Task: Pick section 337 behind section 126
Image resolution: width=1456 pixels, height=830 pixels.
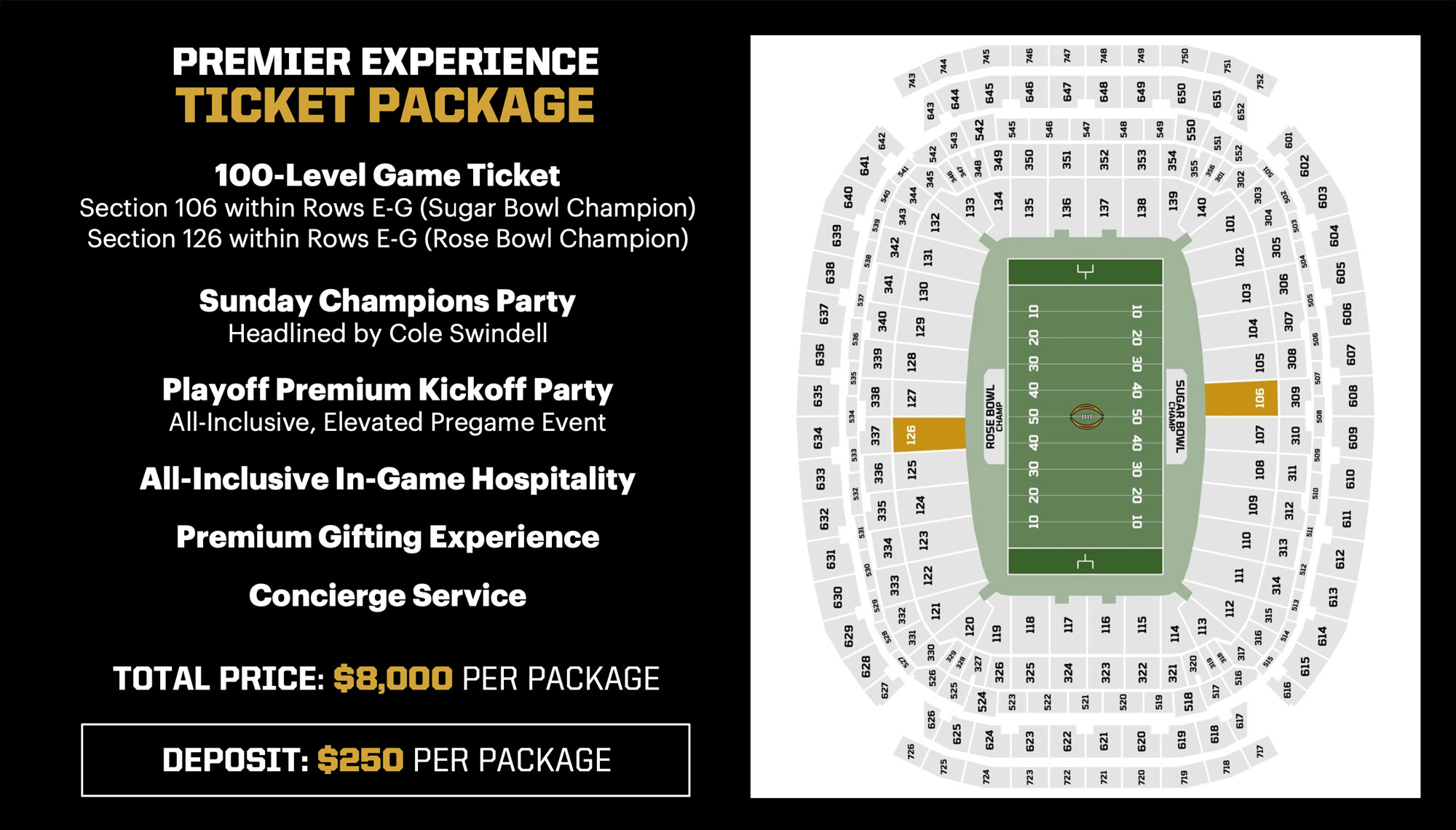Action: pos(875,435)
